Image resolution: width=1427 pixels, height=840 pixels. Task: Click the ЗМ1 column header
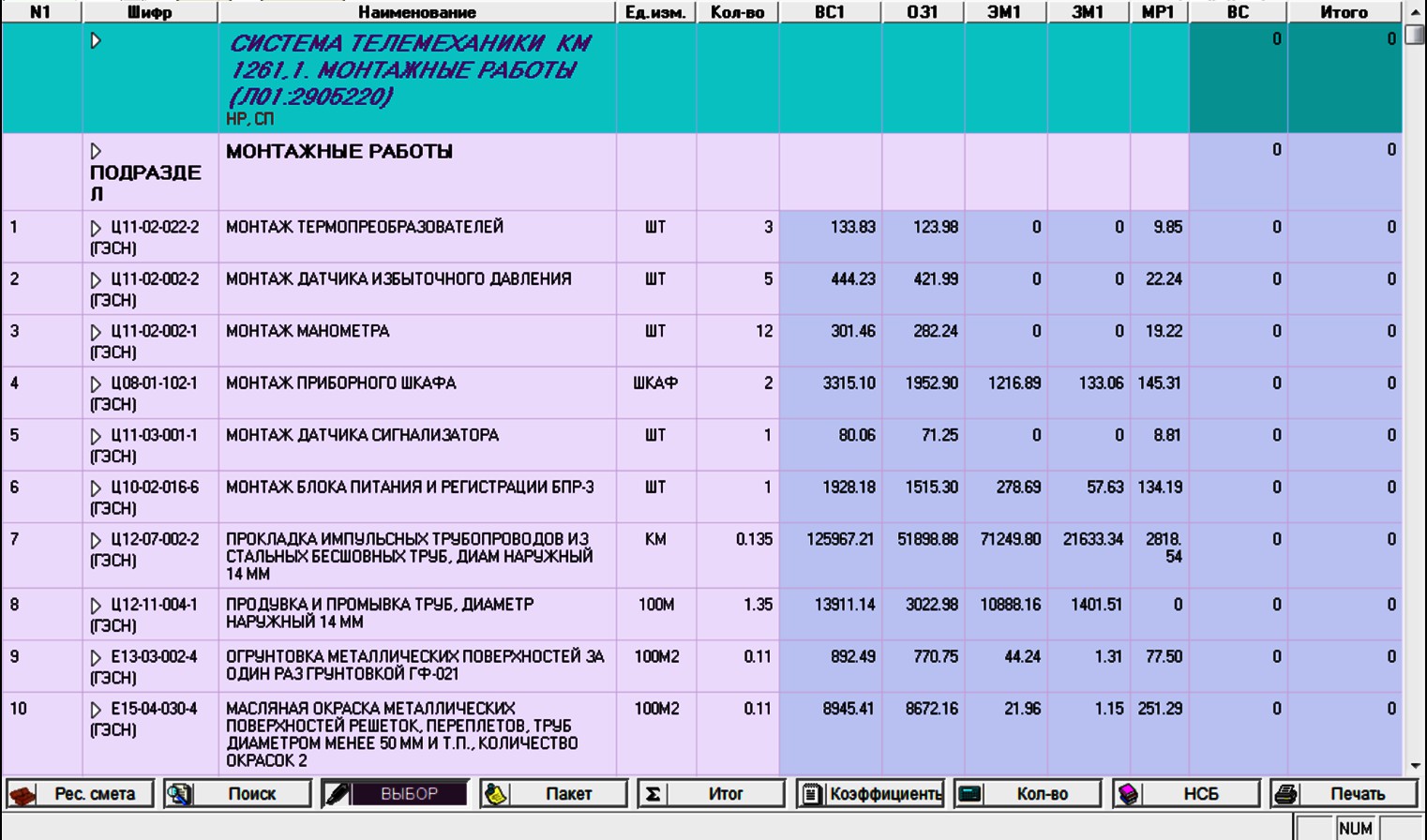point(1088,12)
